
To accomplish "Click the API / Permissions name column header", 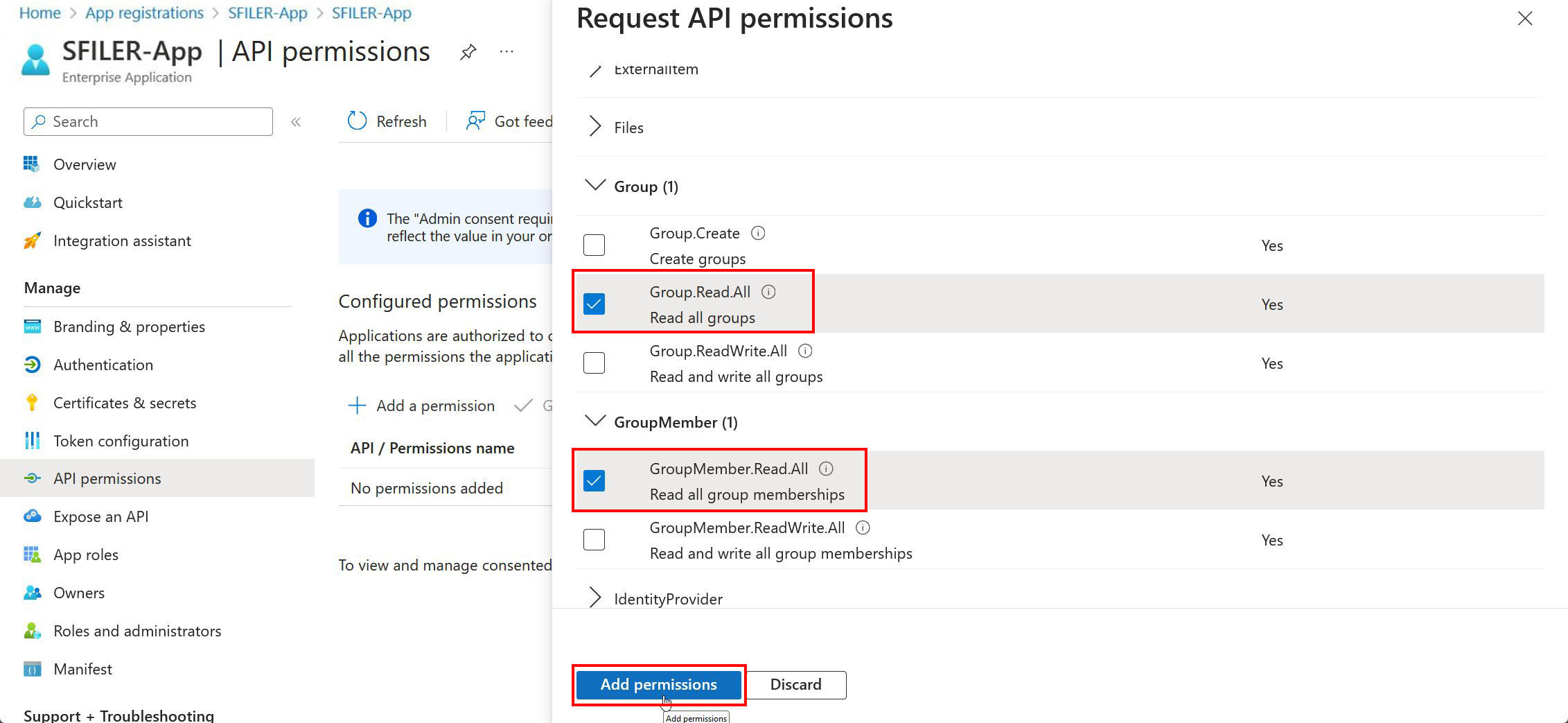I will coord(432,448).
